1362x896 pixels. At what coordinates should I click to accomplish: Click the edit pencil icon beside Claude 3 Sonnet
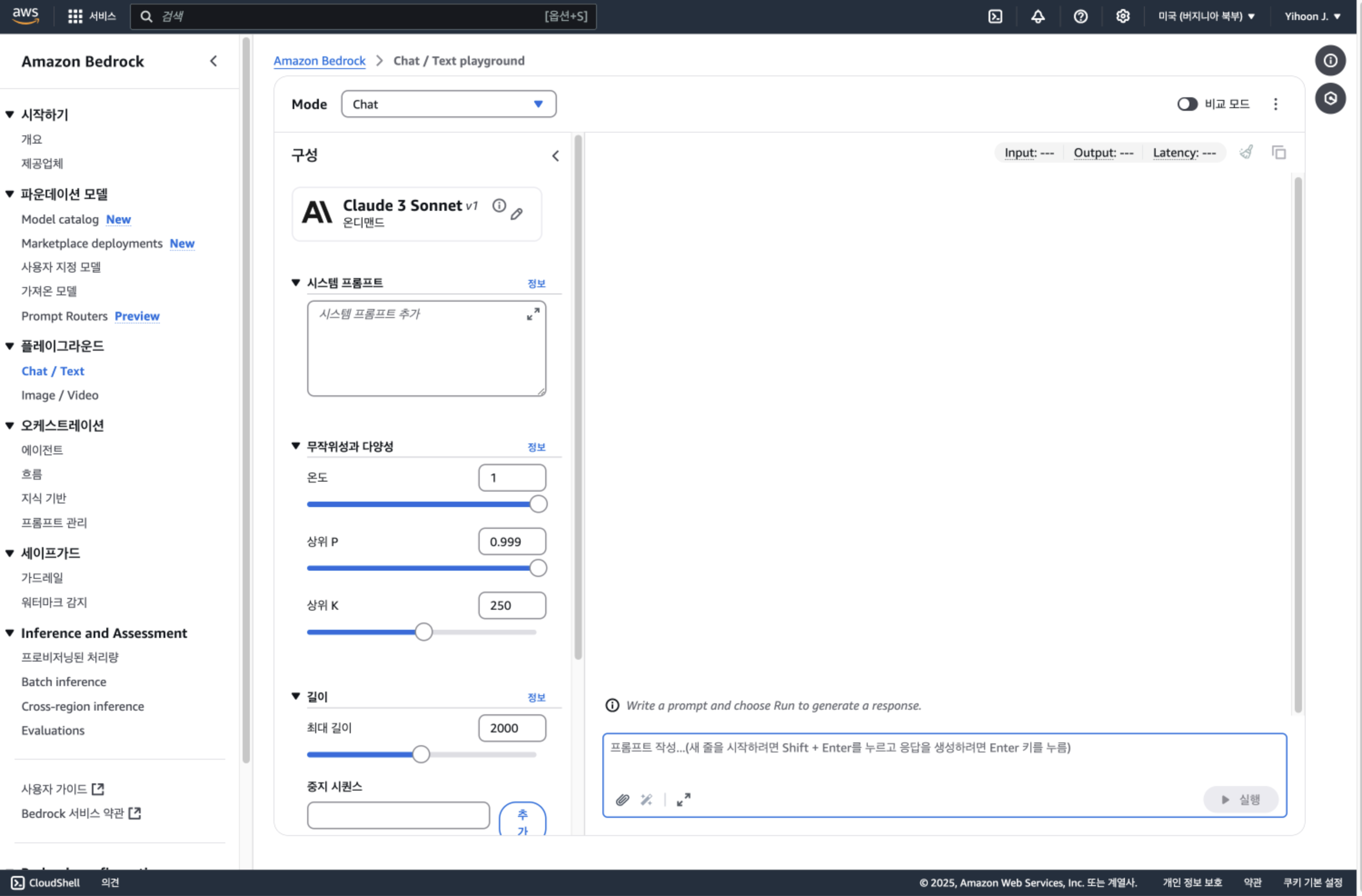tap(516, 214)
